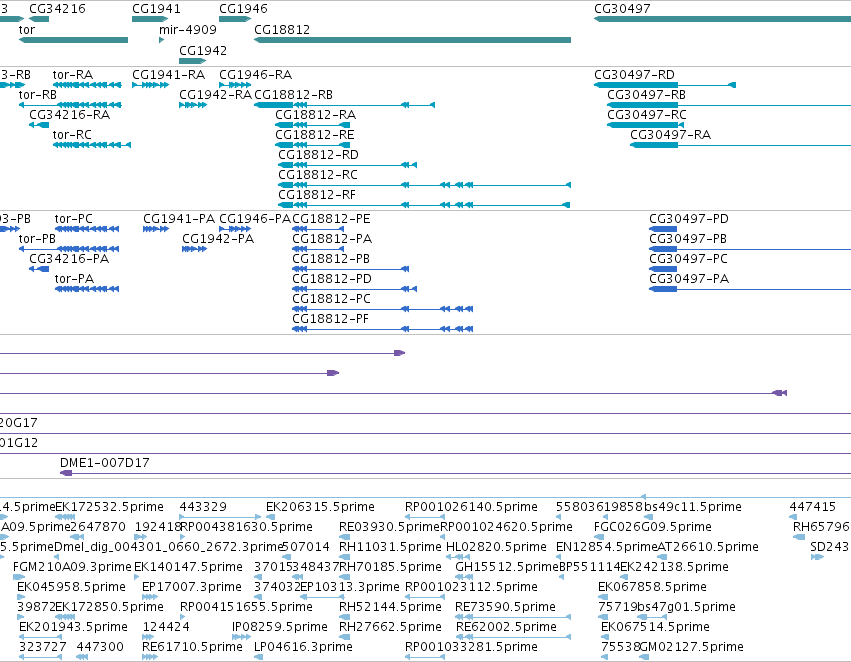Viewport: 851px width, 662px height.
Task: Click the CG30497 gene label
Action: point(622,9)
